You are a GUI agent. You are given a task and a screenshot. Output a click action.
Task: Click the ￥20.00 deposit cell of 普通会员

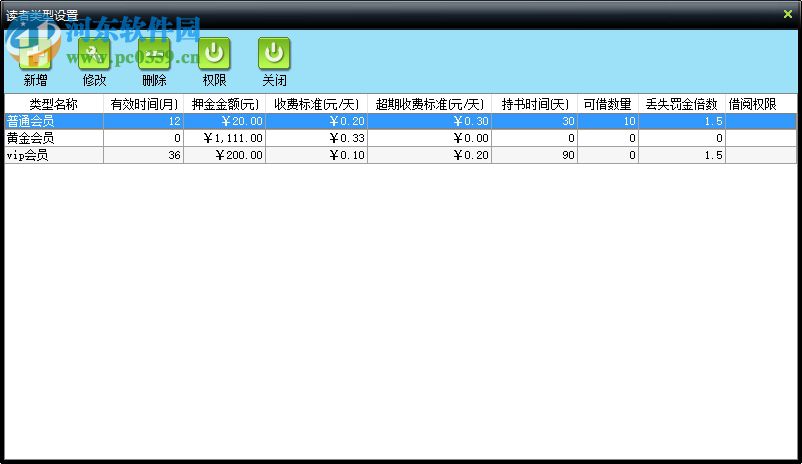[225, 121]
